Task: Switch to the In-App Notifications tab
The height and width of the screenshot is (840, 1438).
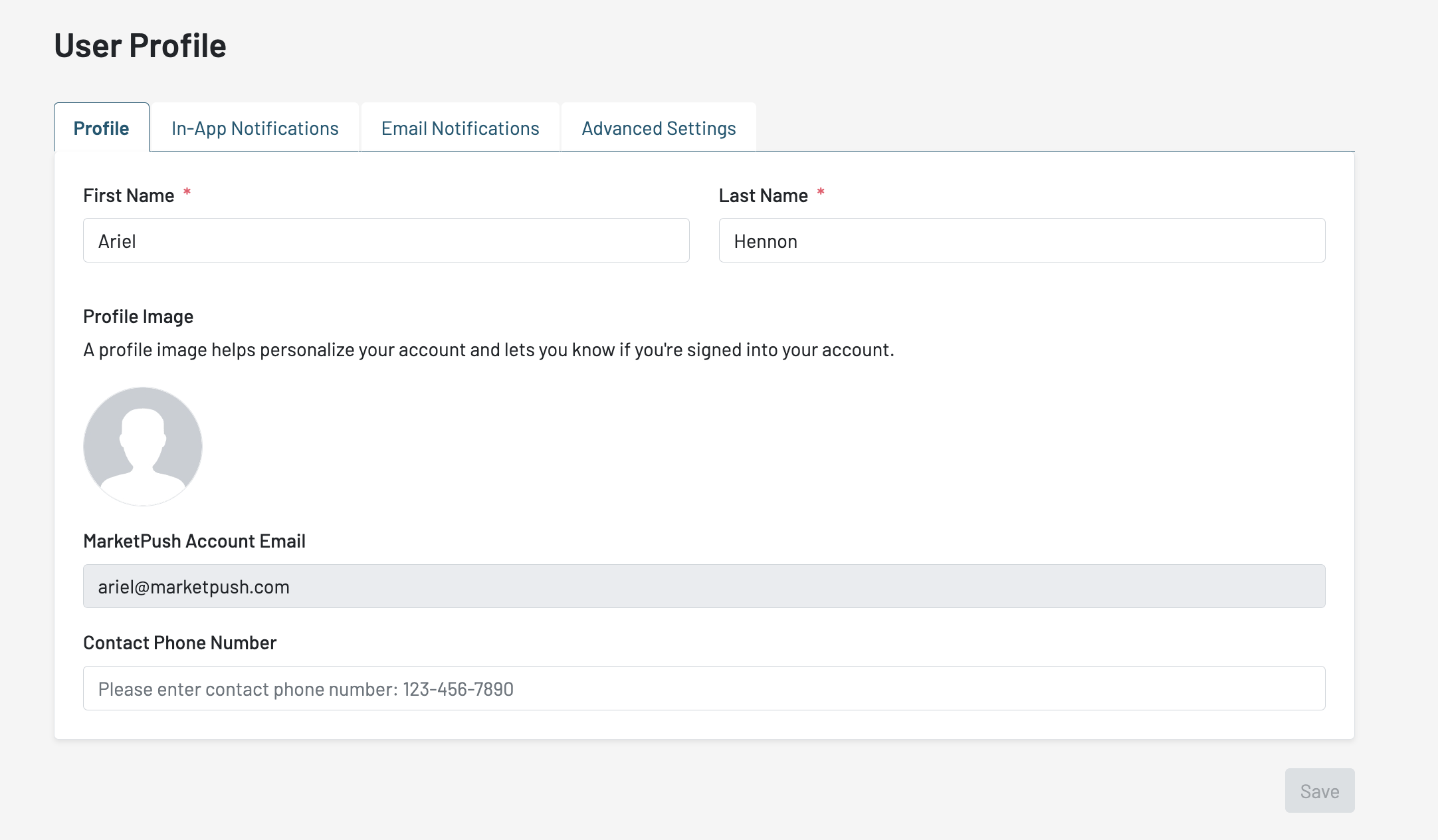Action: (255, 128)
